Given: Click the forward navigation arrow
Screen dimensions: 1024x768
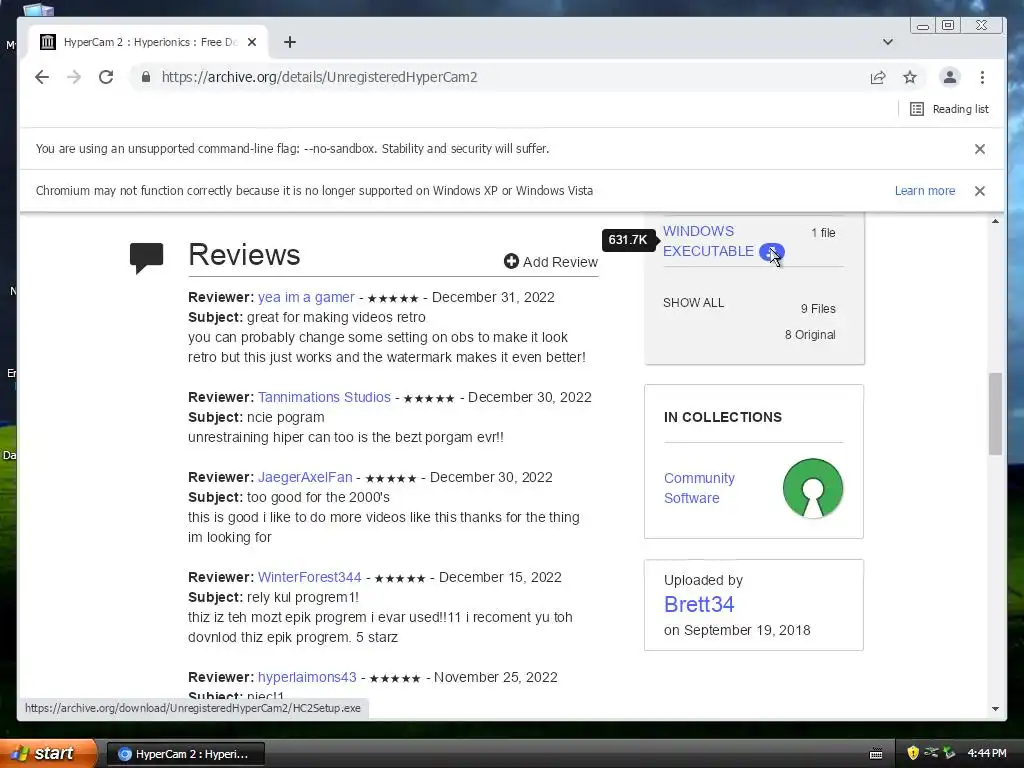Looking at the screenshot, I should pos(74,77).
